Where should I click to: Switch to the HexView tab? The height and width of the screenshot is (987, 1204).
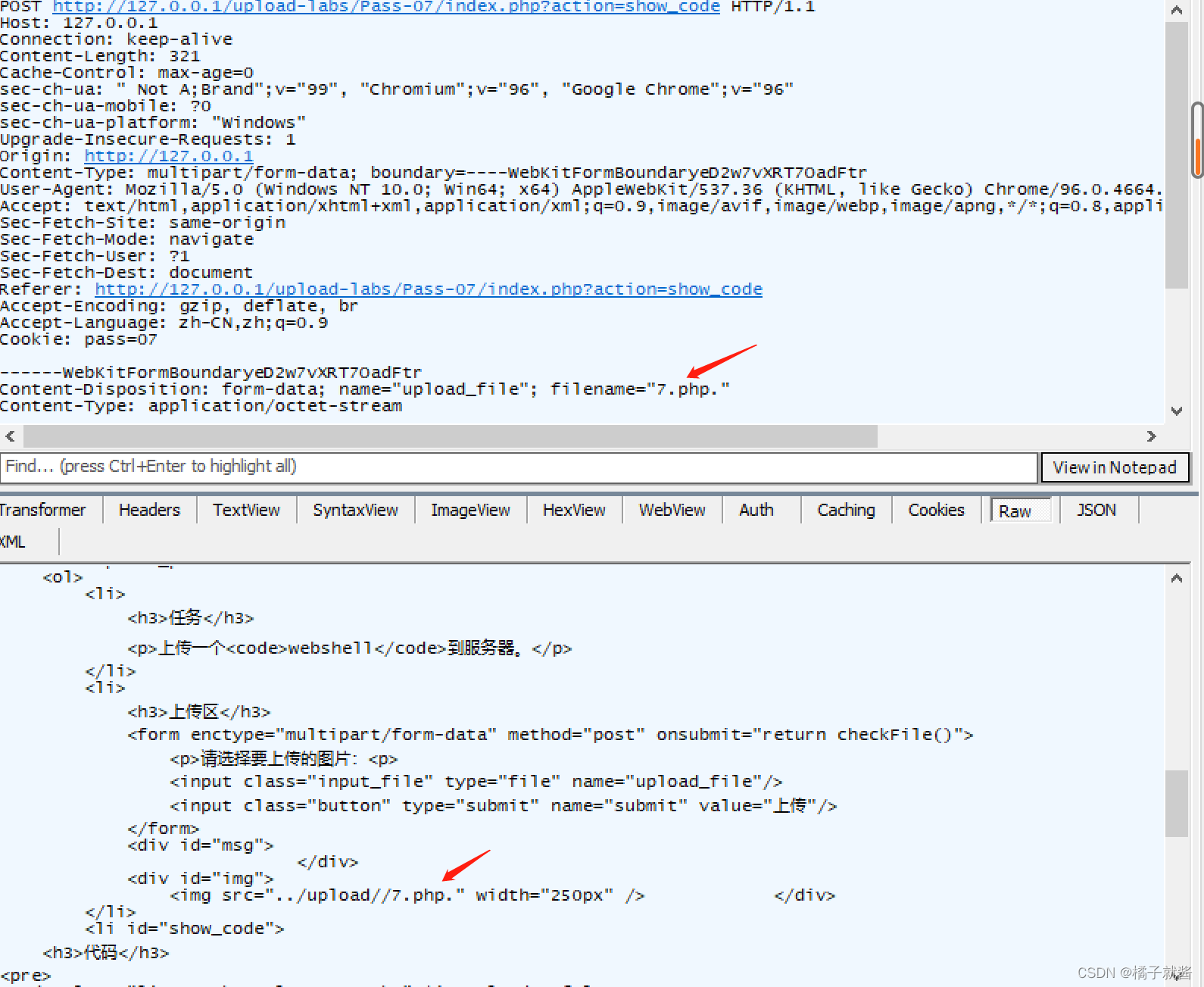point(574,510)
